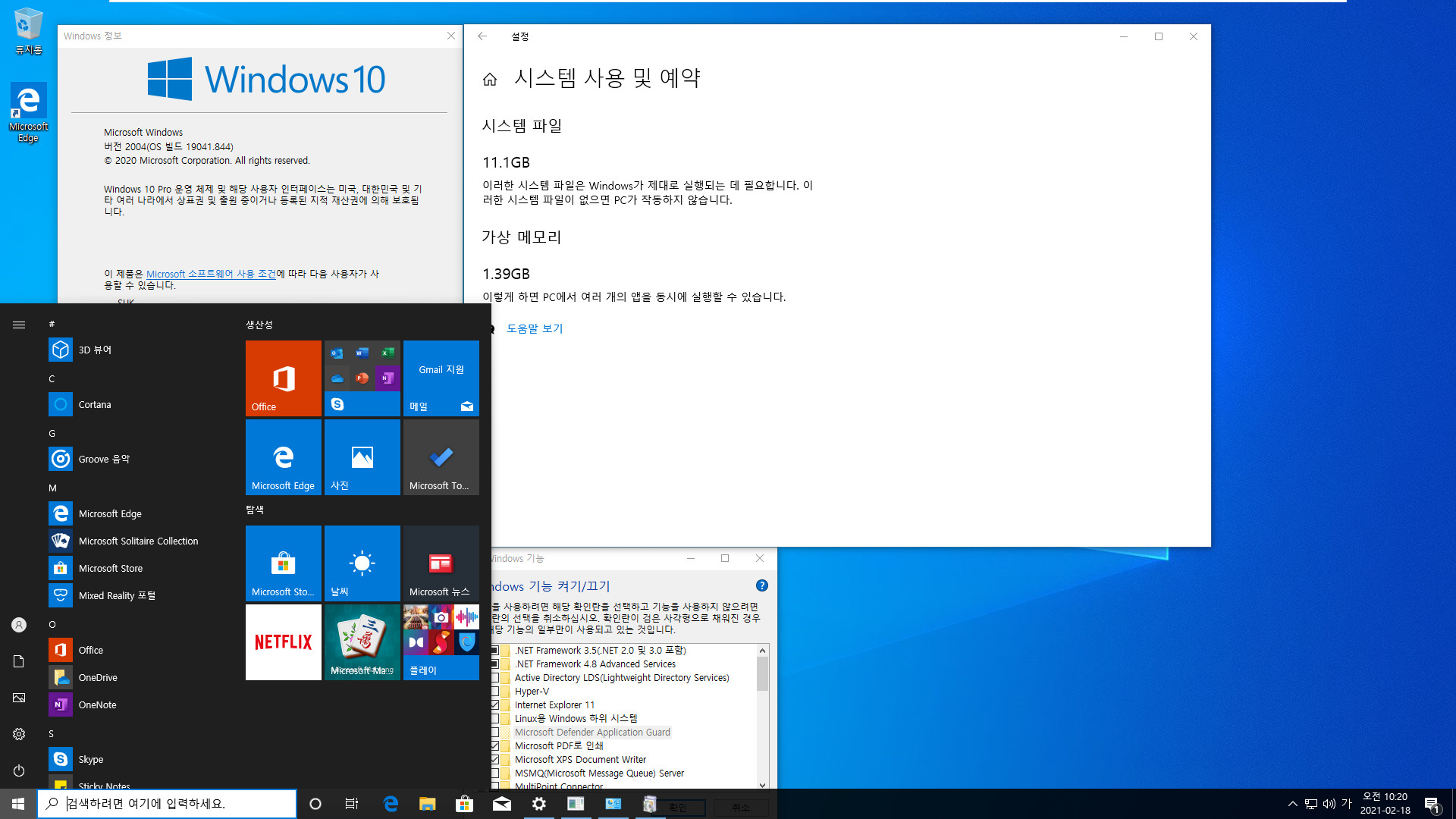
Task: Open Task View on the taskbar
Action: coord(352,804)
